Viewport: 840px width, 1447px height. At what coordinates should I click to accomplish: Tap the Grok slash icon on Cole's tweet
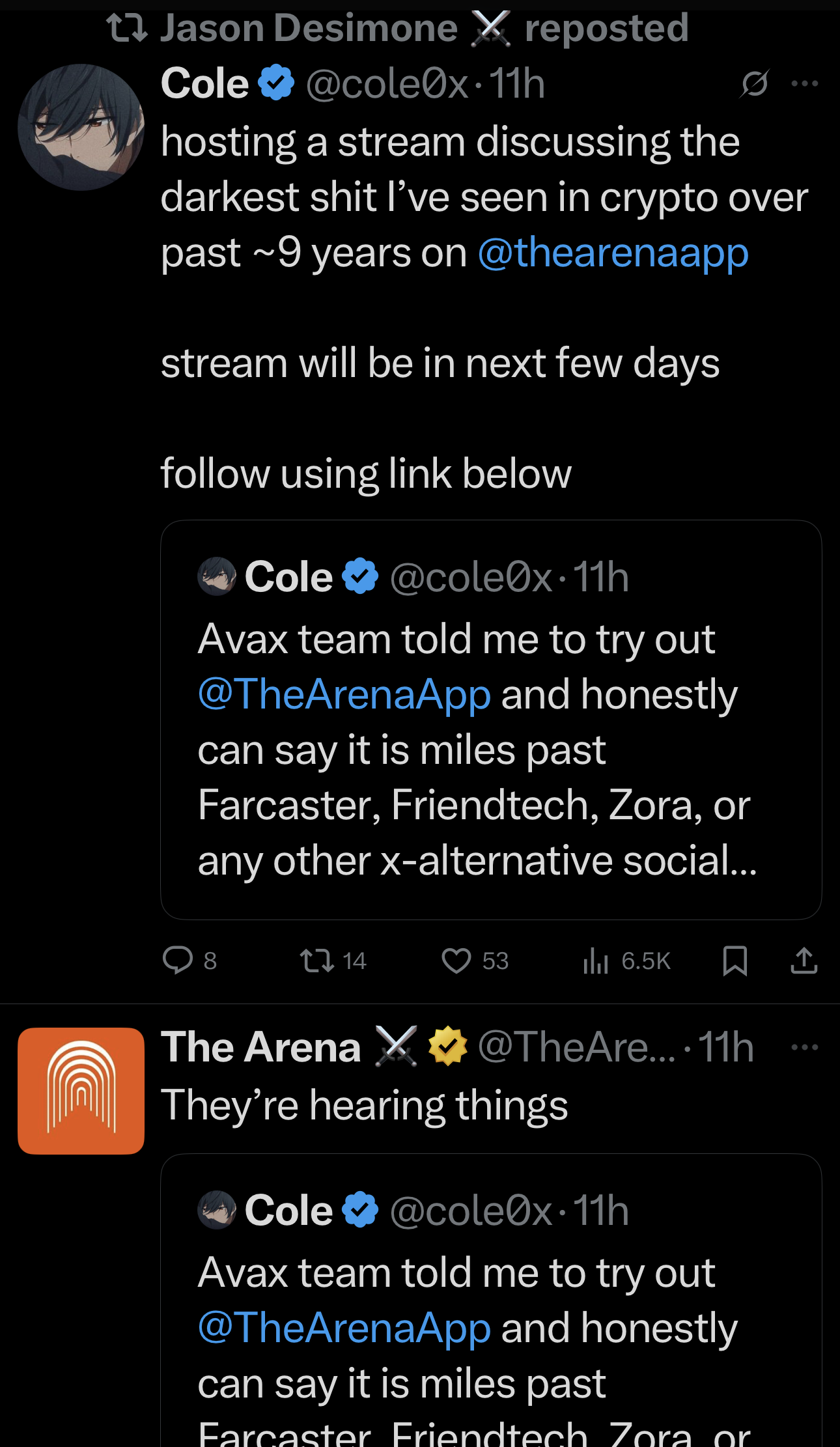coord(755,83)
